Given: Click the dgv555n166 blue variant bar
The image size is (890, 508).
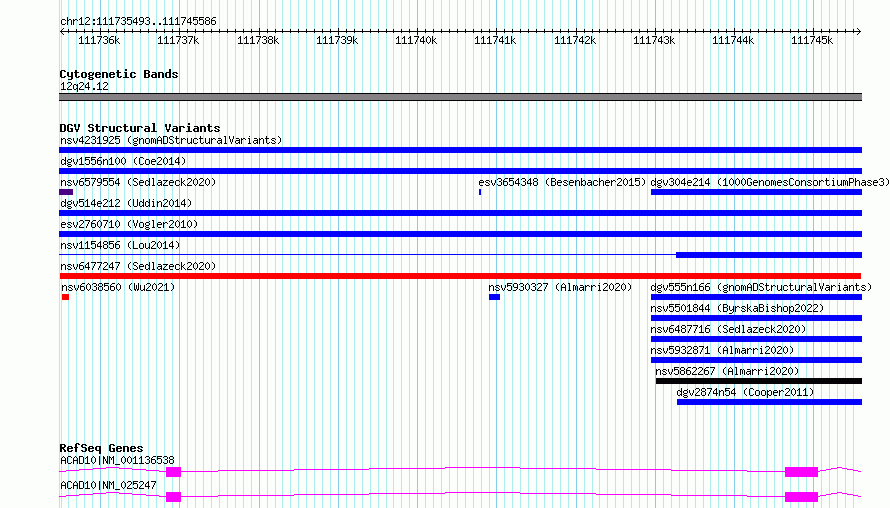Looking at the screenshot, I should pyautogui.click(x=756, y=297).
